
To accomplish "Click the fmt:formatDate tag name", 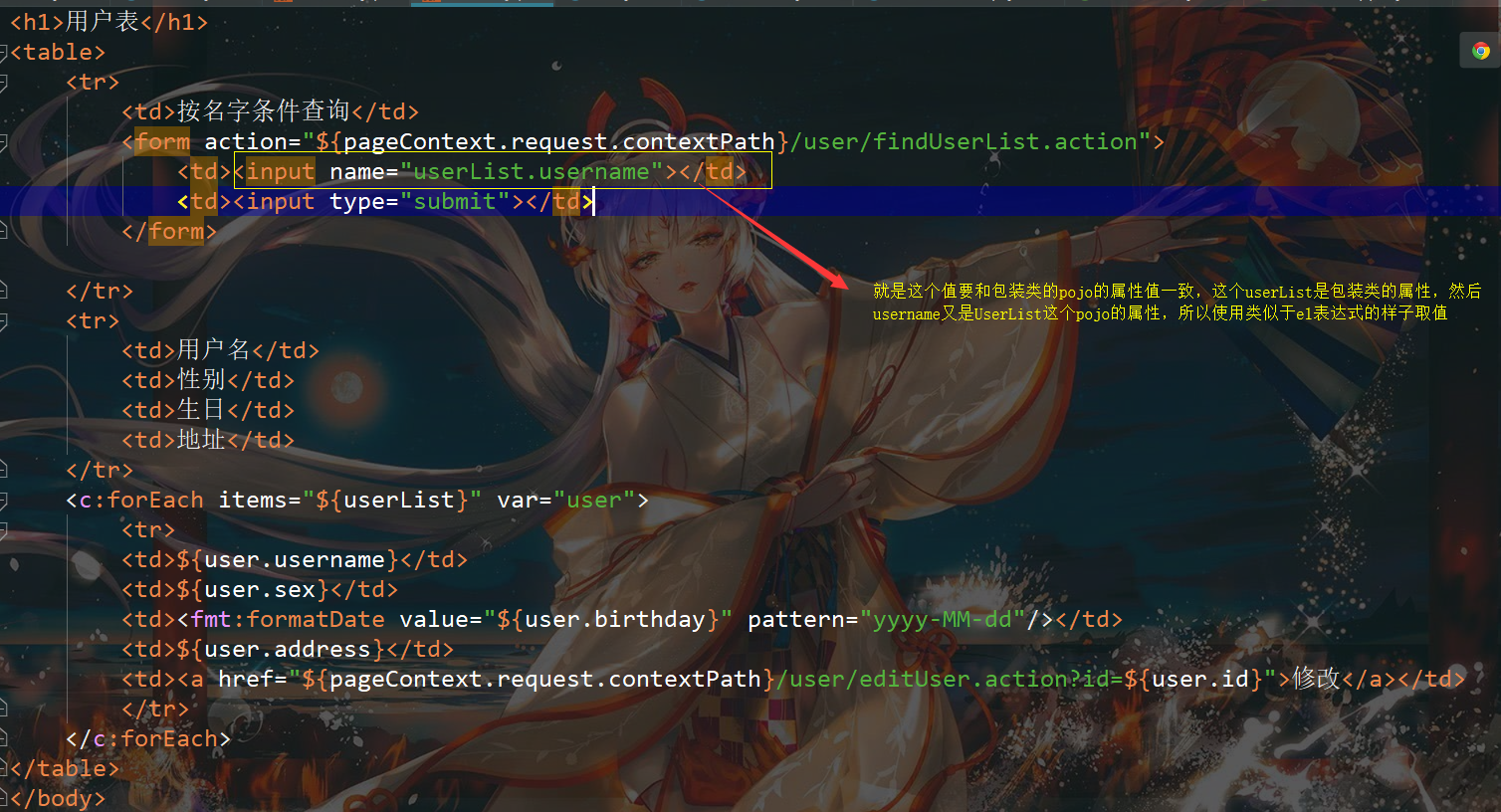I will (288, 619).
